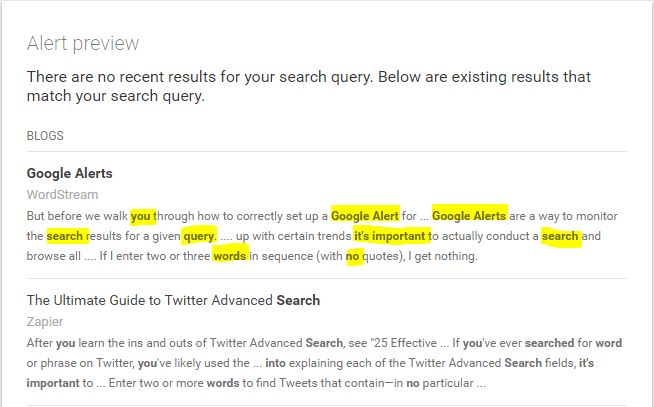Viewport: 654px width, 407px height.
Task: Select the BLOGS section label
Action: (x=46, y=133)
